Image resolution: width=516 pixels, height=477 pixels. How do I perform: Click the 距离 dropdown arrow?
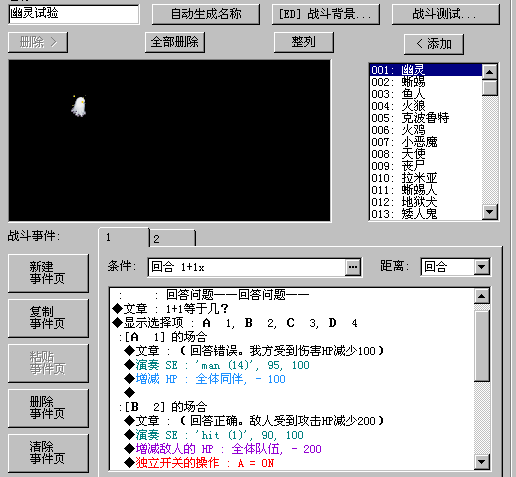click(x=482, y=267)
